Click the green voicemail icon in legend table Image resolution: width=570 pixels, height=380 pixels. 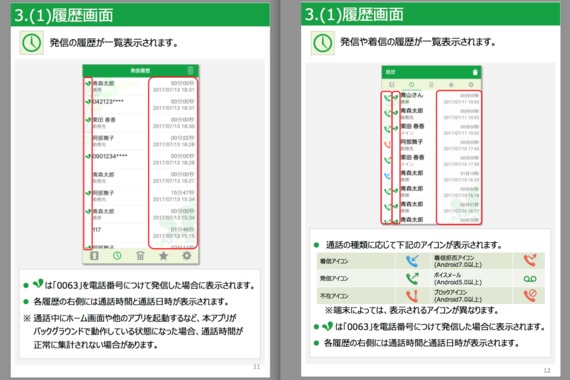coord(530,279)
